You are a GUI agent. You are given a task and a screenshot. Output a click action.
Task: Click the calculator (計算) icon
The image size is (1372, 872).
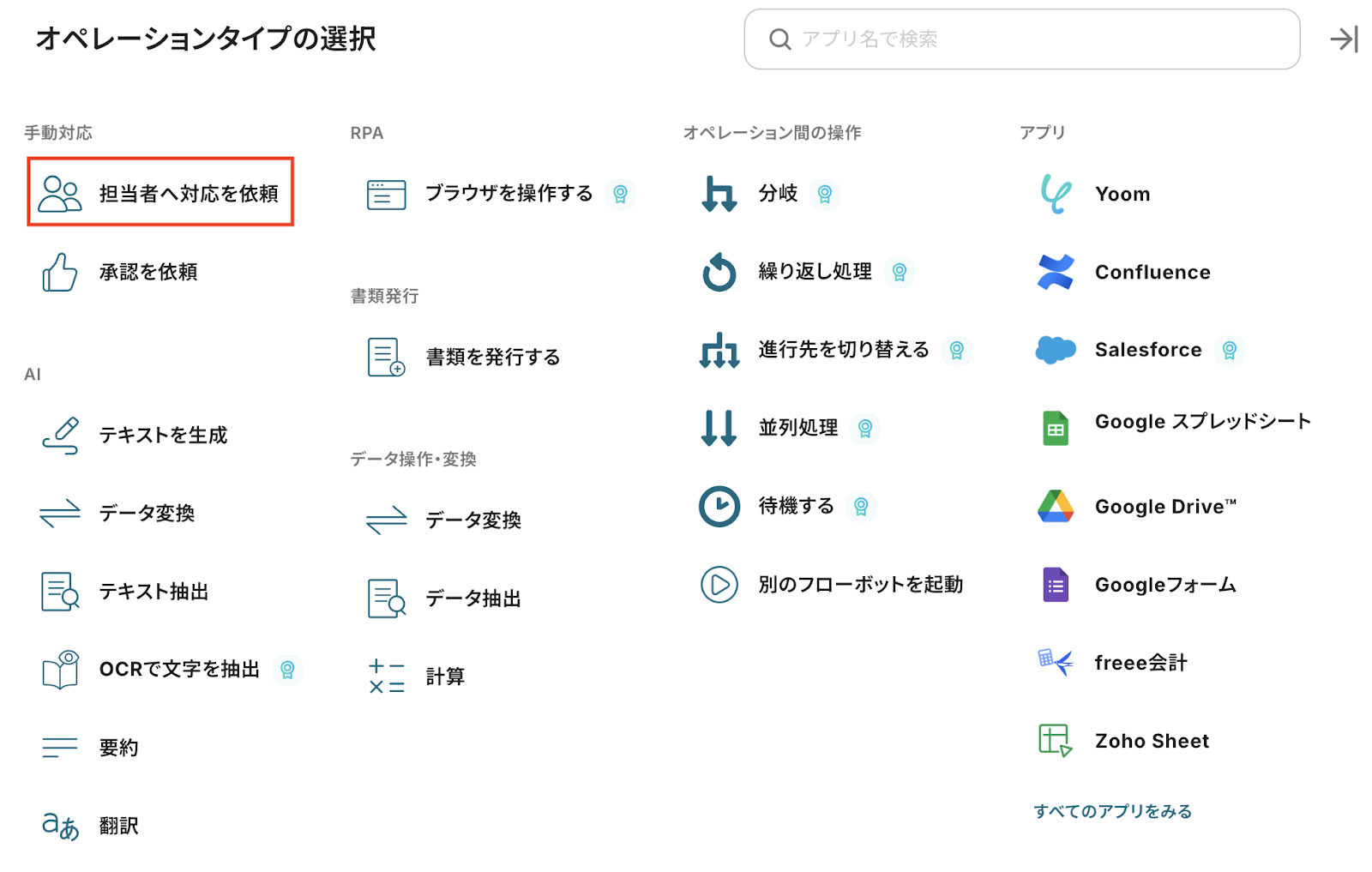(386, 677)
